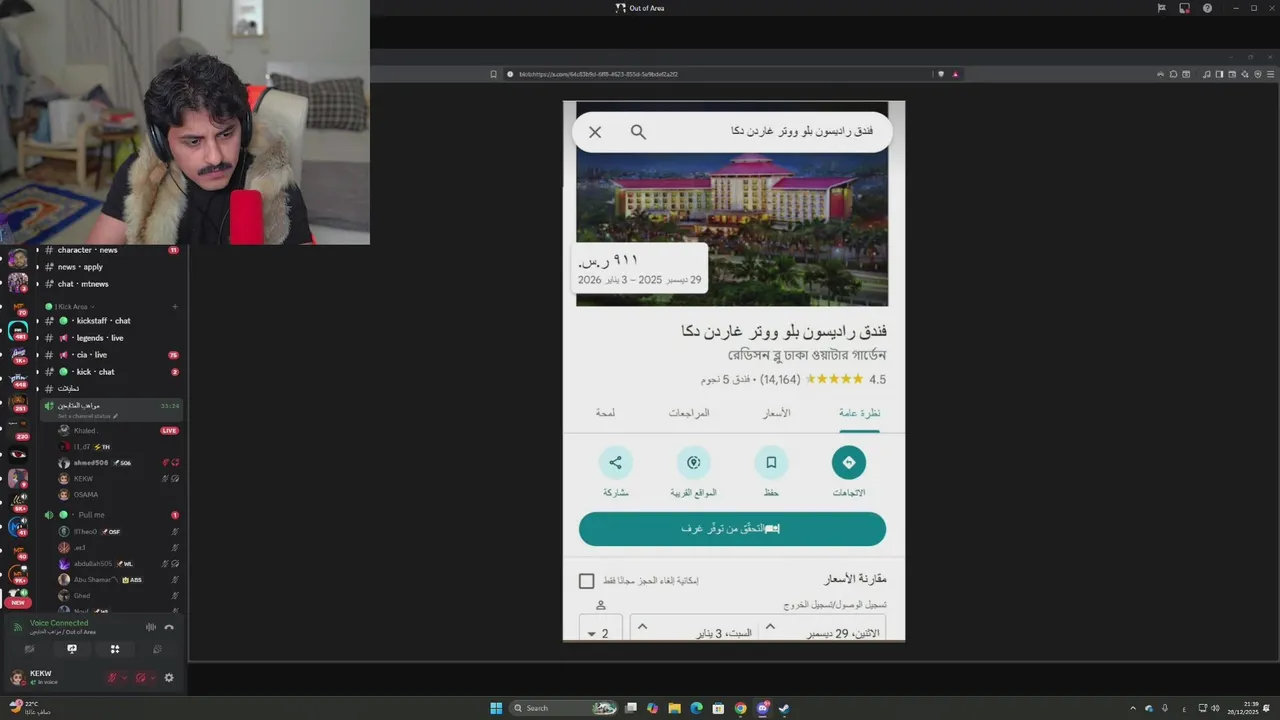
Task: Click the 911 SAR price card
Action: click(x=640, y=269)
